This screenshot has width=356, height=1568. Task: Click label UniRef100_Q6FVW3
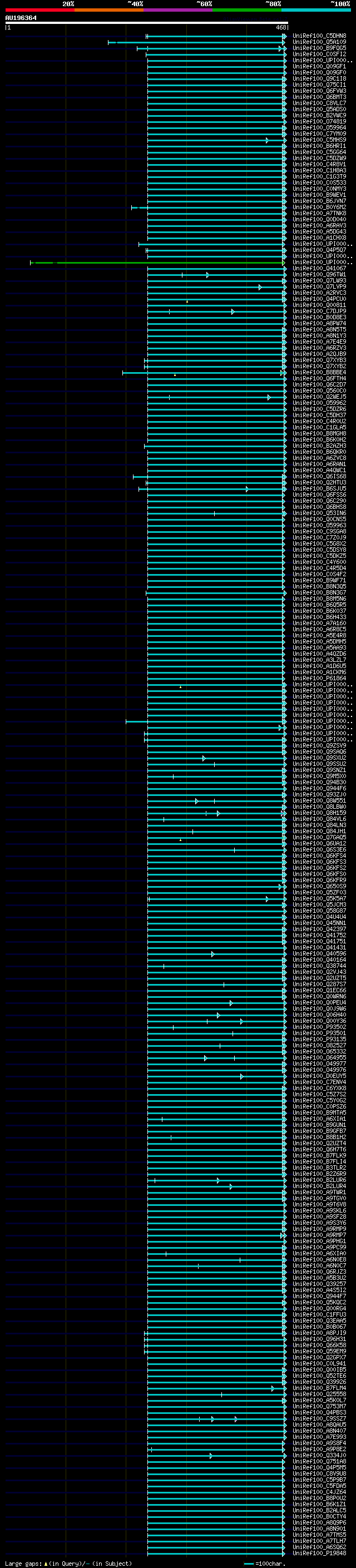[x=319, y=91]
